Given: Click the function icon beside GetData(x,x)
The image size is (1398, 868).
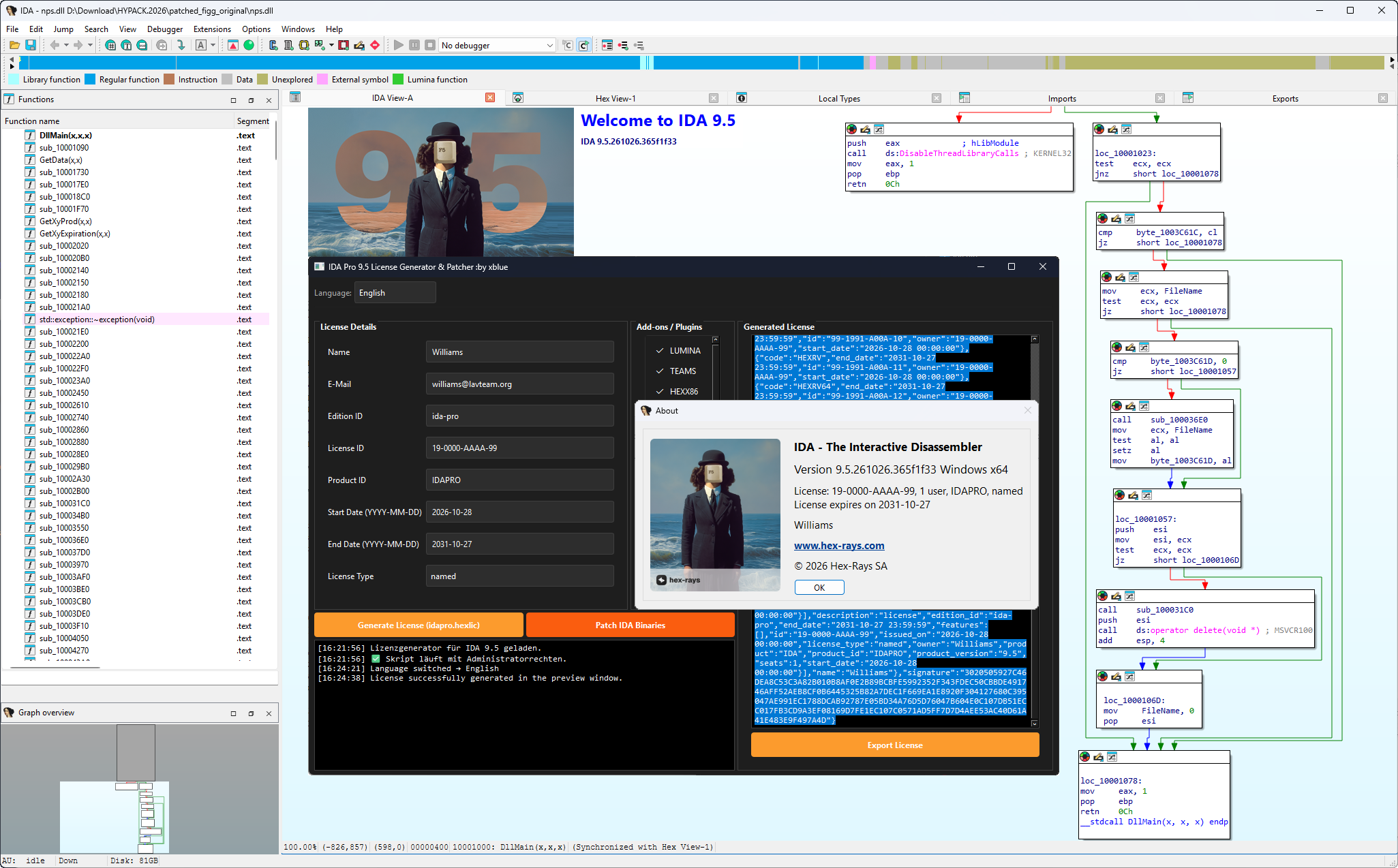Looking at the screenshot, I should pos(30,160).
